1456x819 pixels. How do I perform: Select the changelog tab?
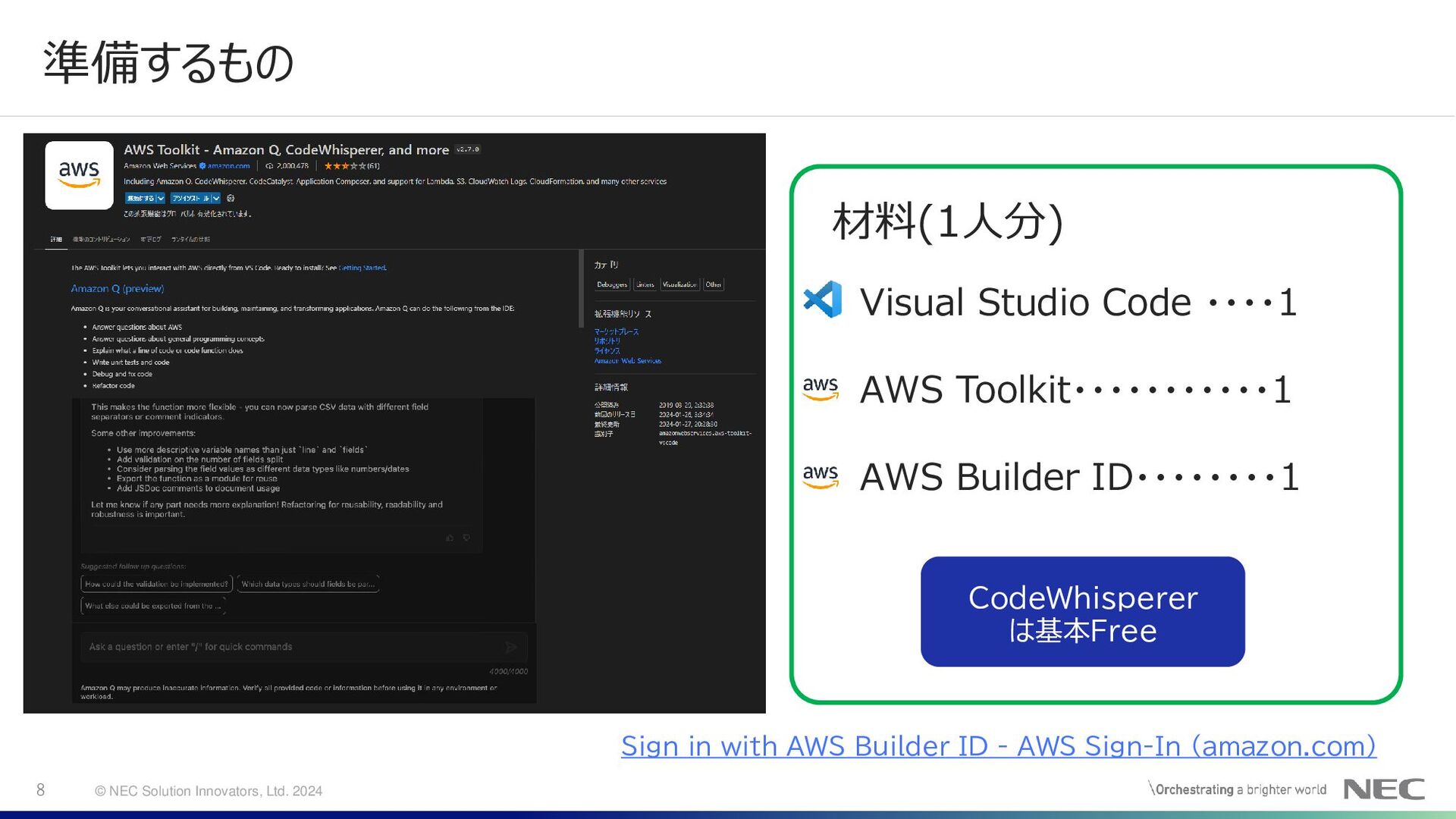coord(151,239)
